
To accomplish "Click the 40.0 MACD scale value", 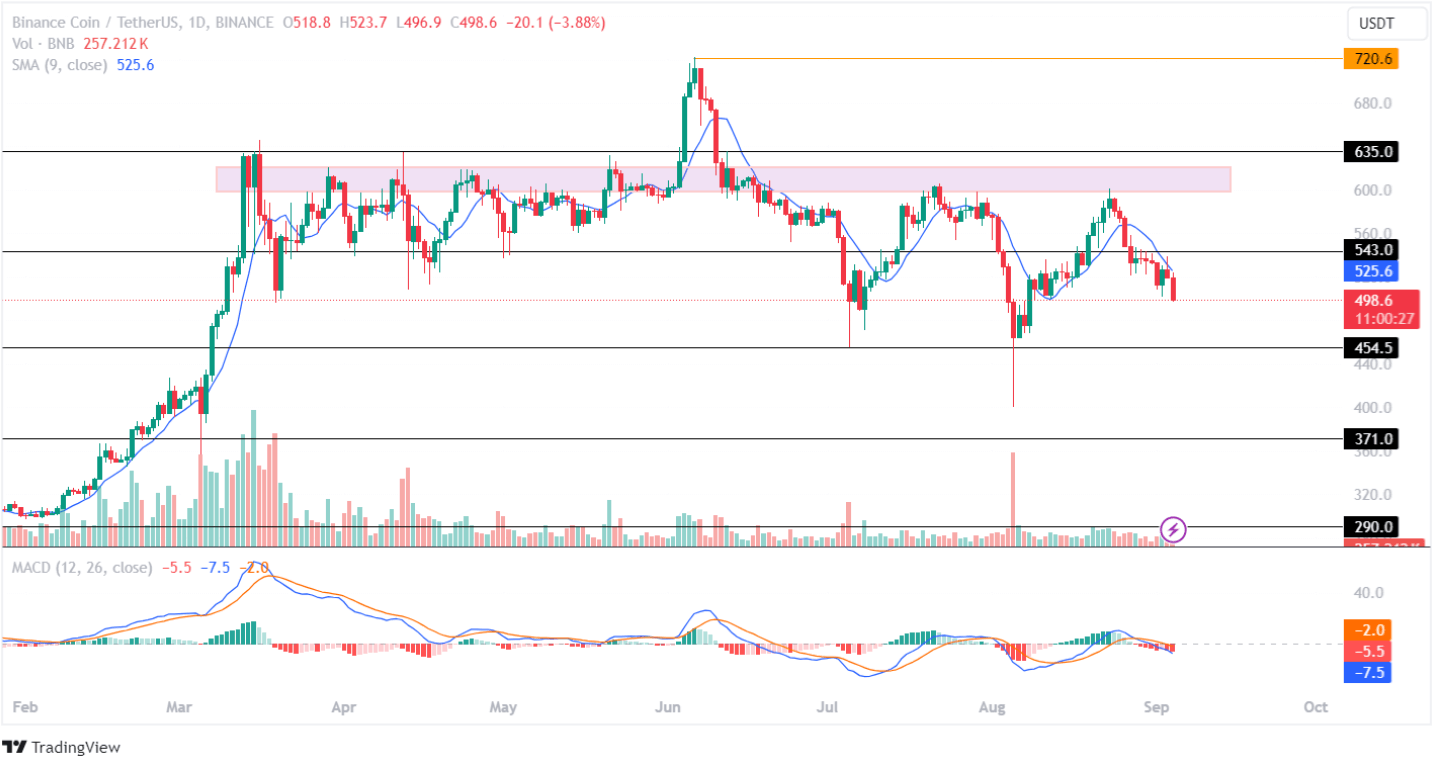I will [1369, 592].
